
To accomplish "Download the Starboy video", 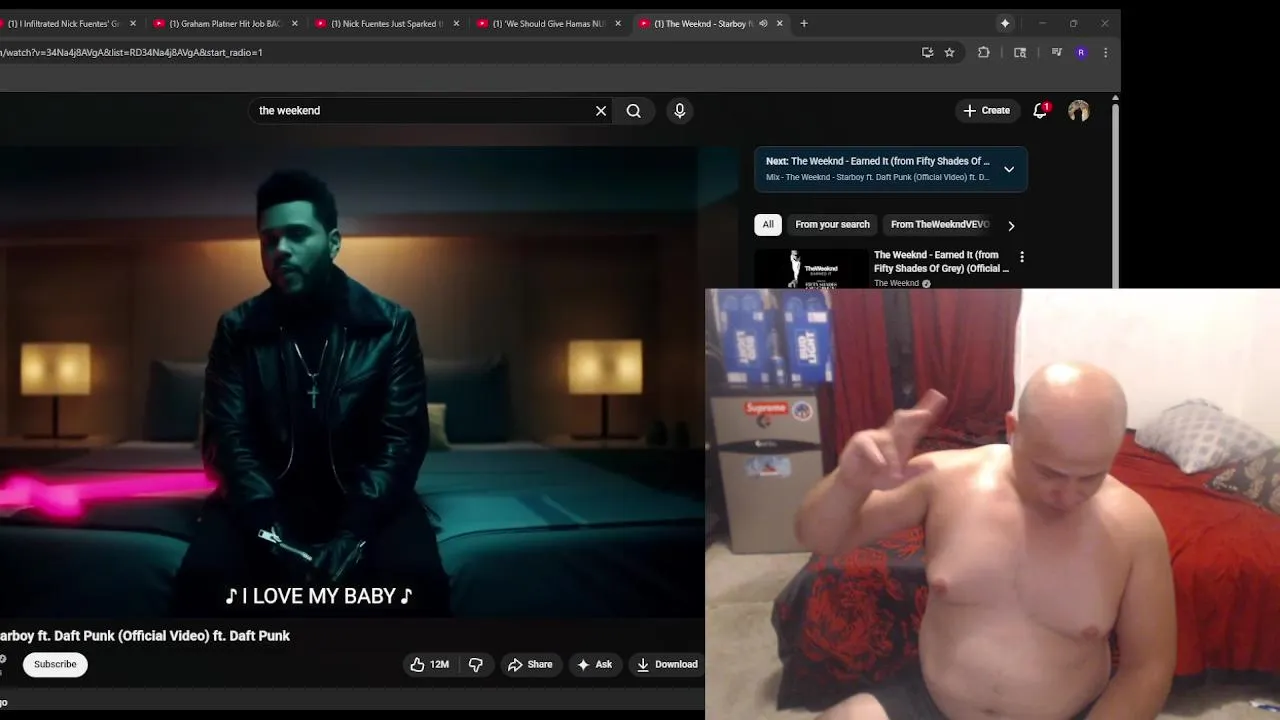I will tap(667, 664).
